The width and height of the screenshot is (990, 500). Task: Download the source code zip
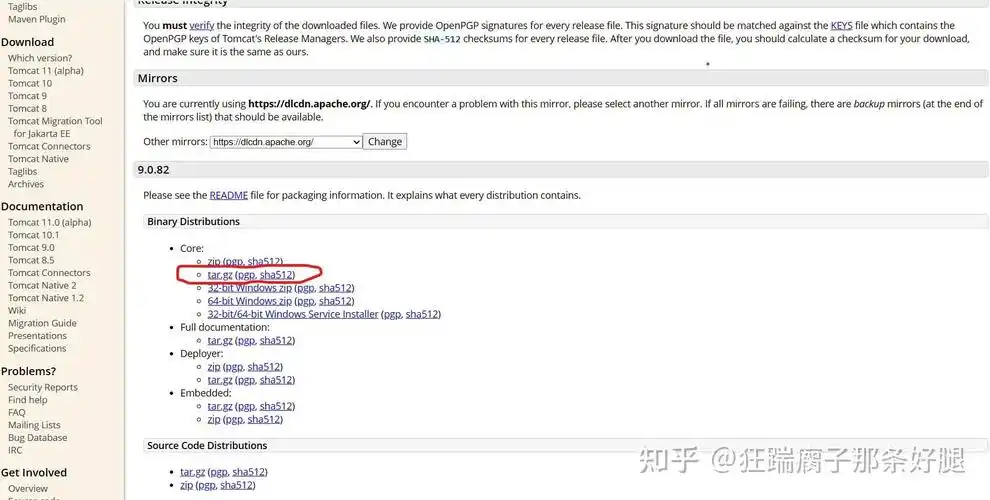coord(187,485)
